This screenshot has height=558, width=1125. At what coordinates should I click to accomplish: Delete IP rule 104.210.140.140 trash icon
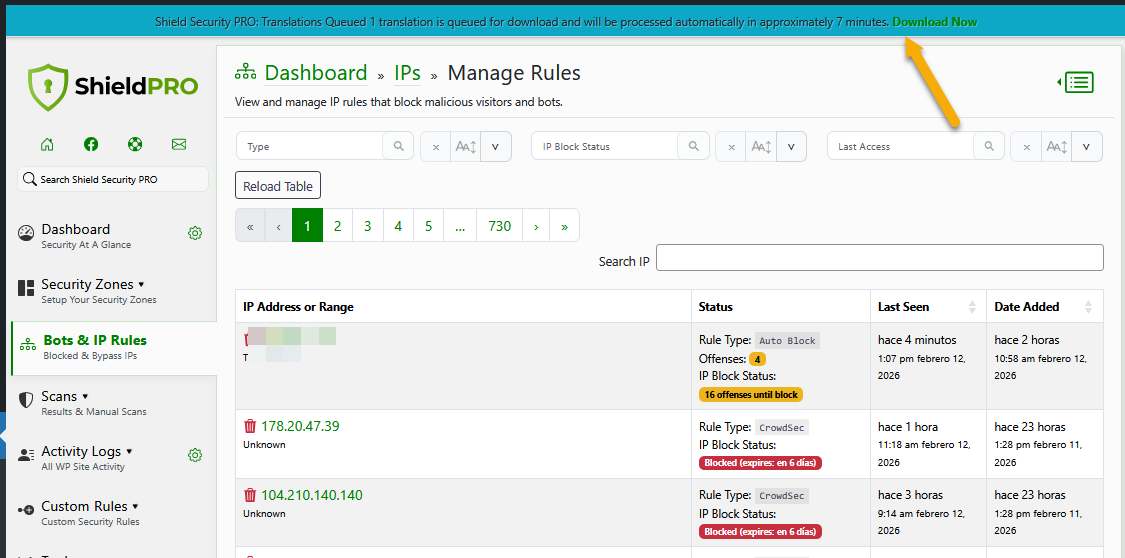coord(250,495)
